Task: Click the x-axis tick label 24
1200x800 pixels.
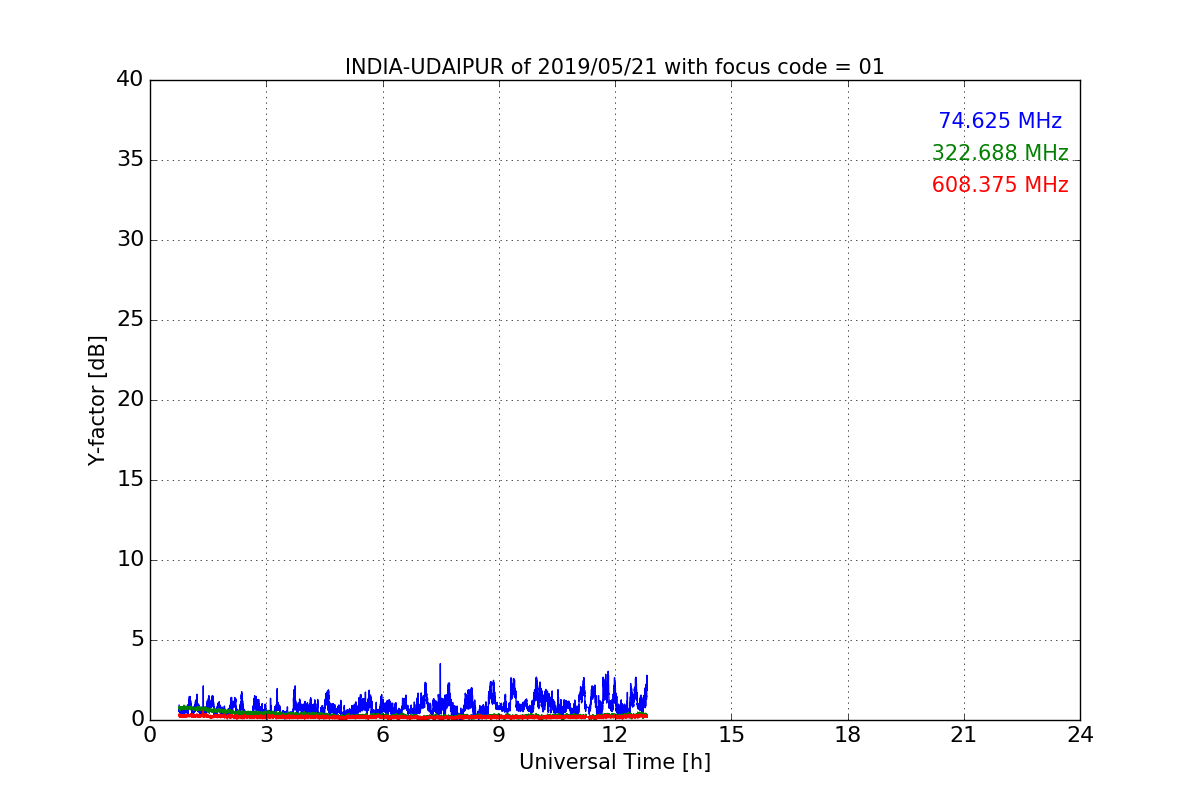Action: (1080, 735)
